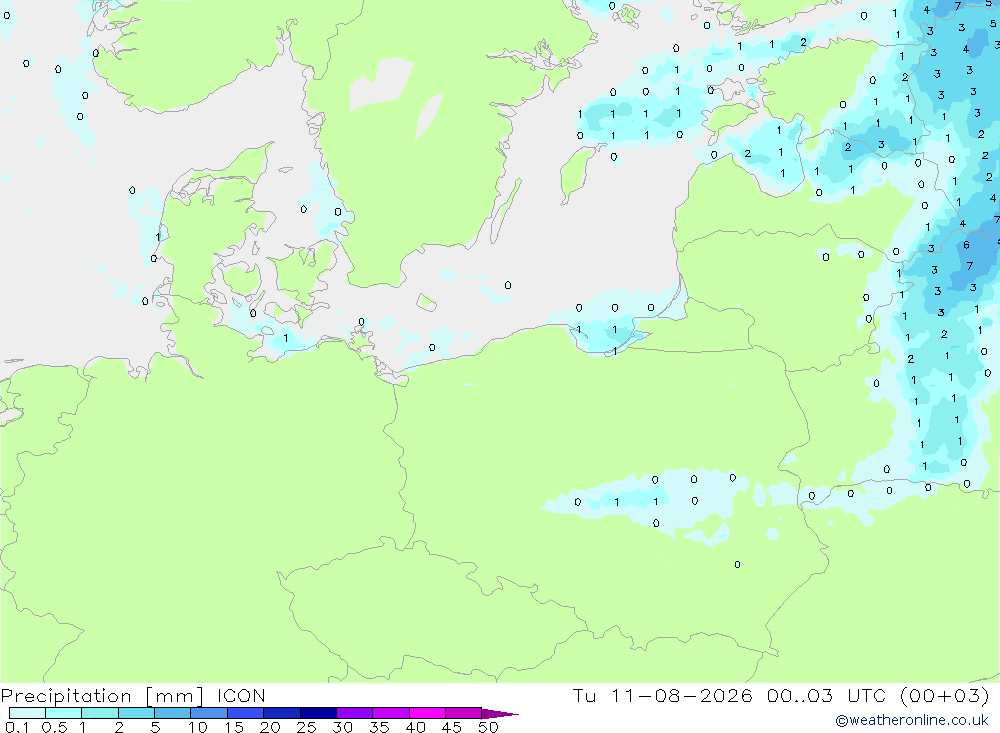
Task: Click the '0.1' legend scale label
Action: [x=17, y=727]
